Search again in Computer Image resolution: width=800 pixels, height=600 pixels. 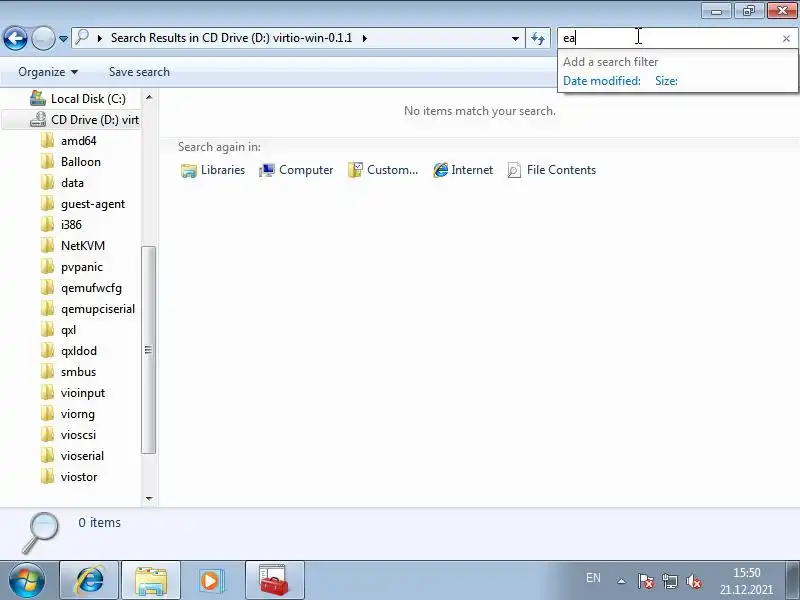(x=296, y=170)
